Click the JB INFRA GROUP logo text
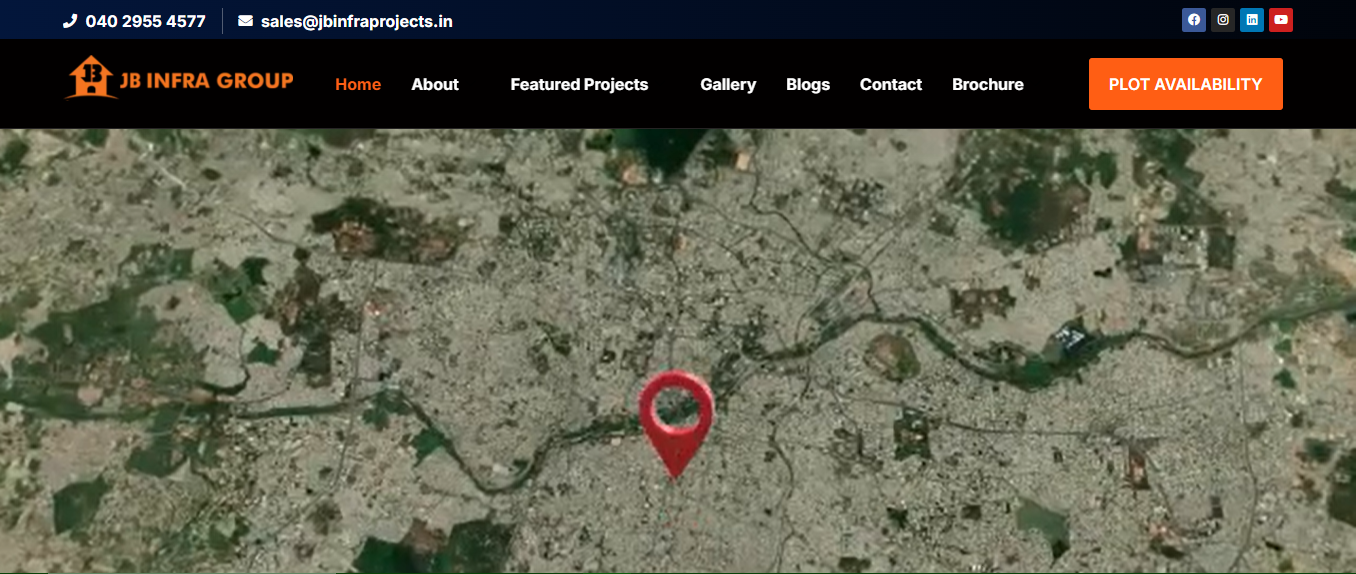 click(207, 81)
